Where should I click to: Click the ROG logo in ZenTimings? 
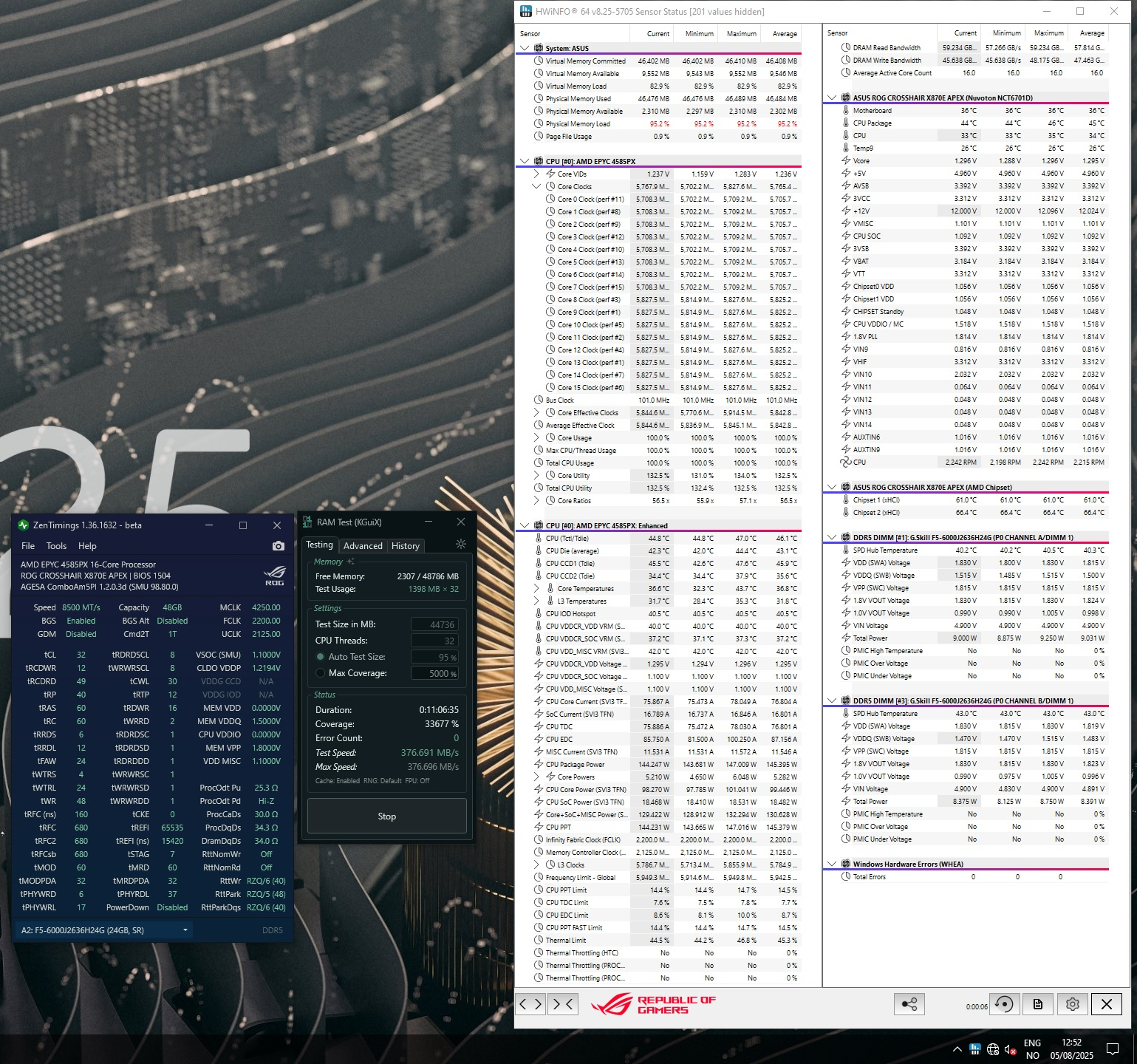[x=274, y=575]
